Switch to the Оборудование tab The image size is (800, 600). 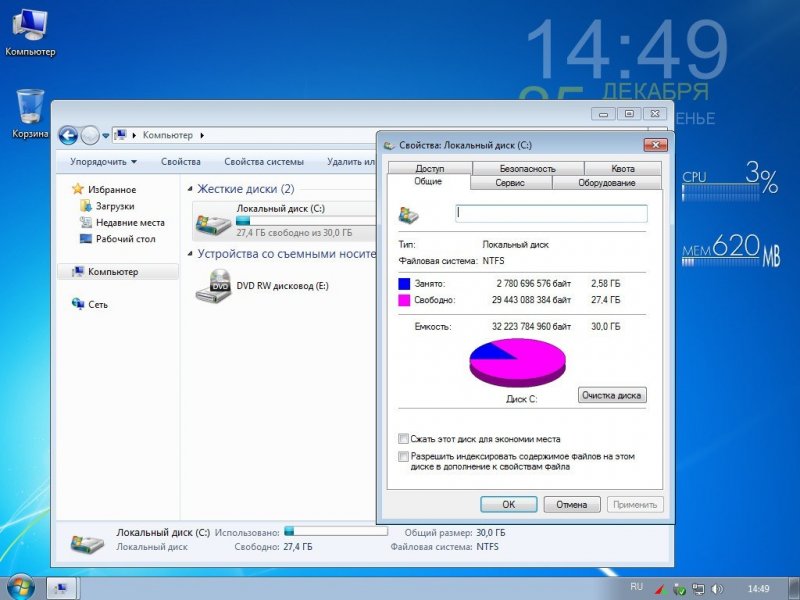tap(607, 183)
